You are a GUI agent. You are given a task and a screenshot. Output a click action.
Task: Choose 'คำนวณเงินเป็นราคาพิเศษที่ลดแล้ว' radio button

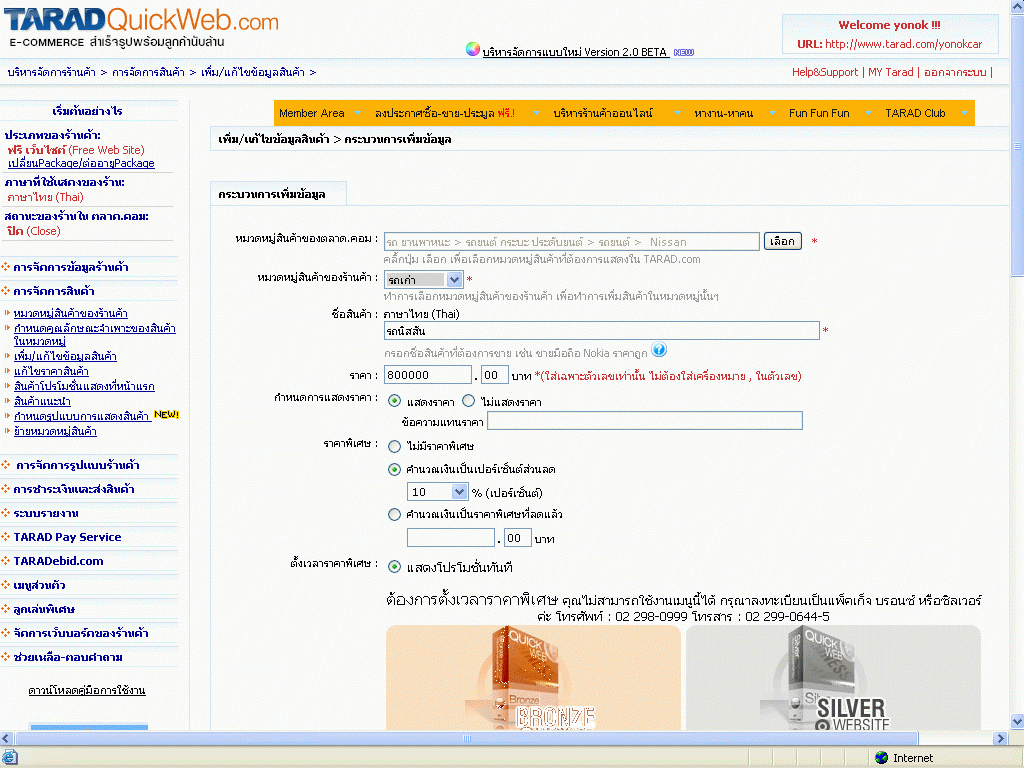tap(395, 515)
